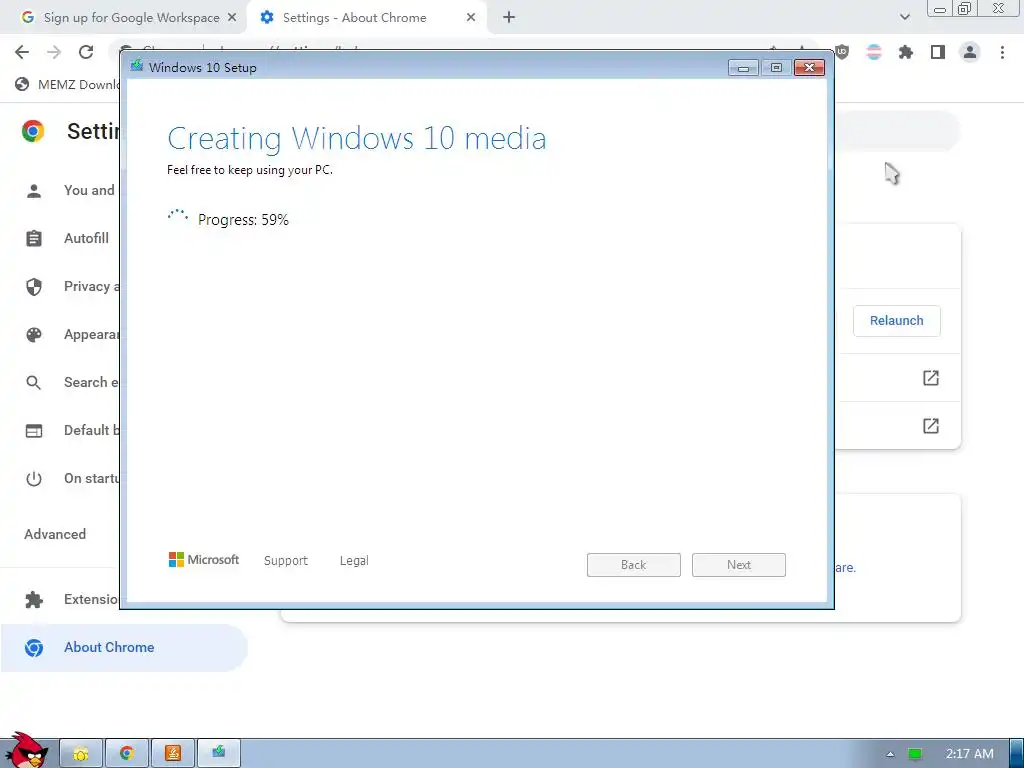Maximize the Windows 10 Setup window
The image size is (1024, 768).
(776, 68)
